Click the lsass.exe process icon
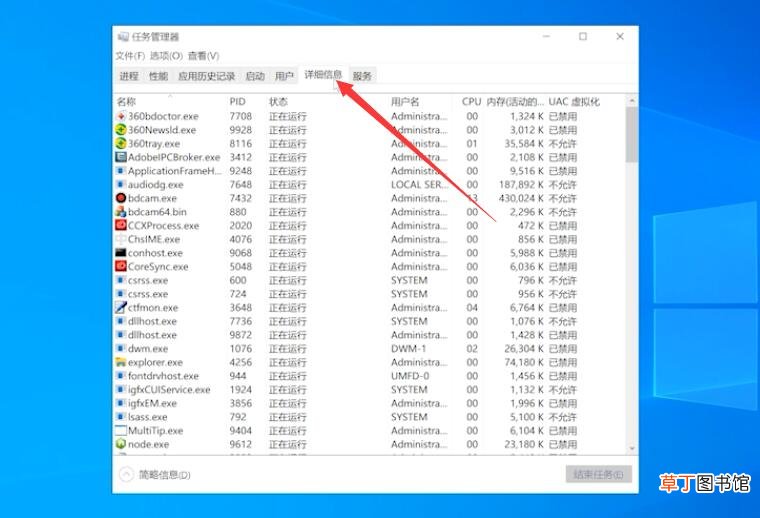Viewport: 760px width, 518px height. (121, 417)
